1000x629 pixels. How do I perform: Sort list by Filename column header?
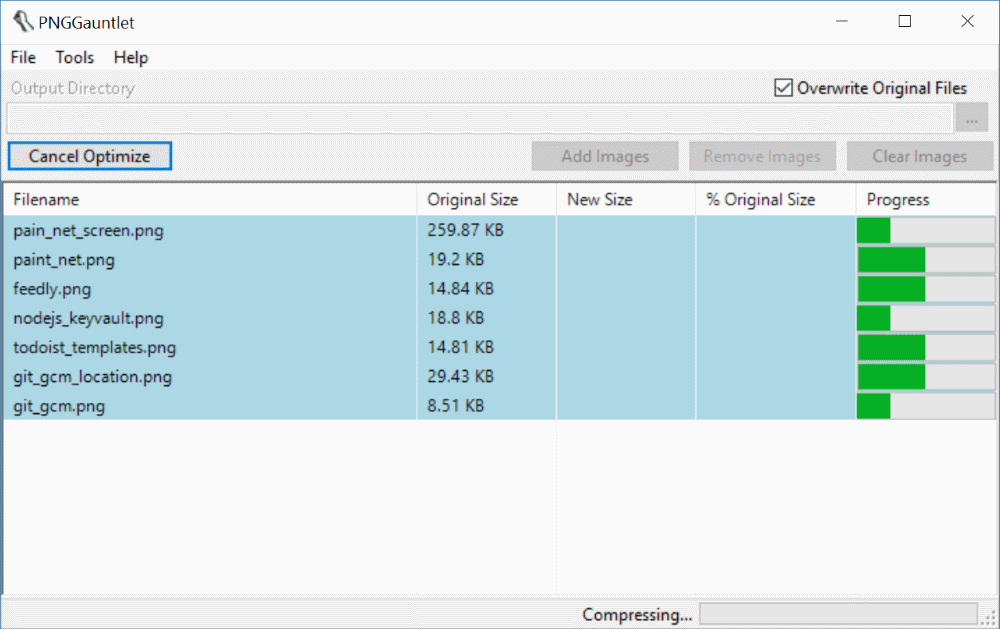[x=210, y=200]
